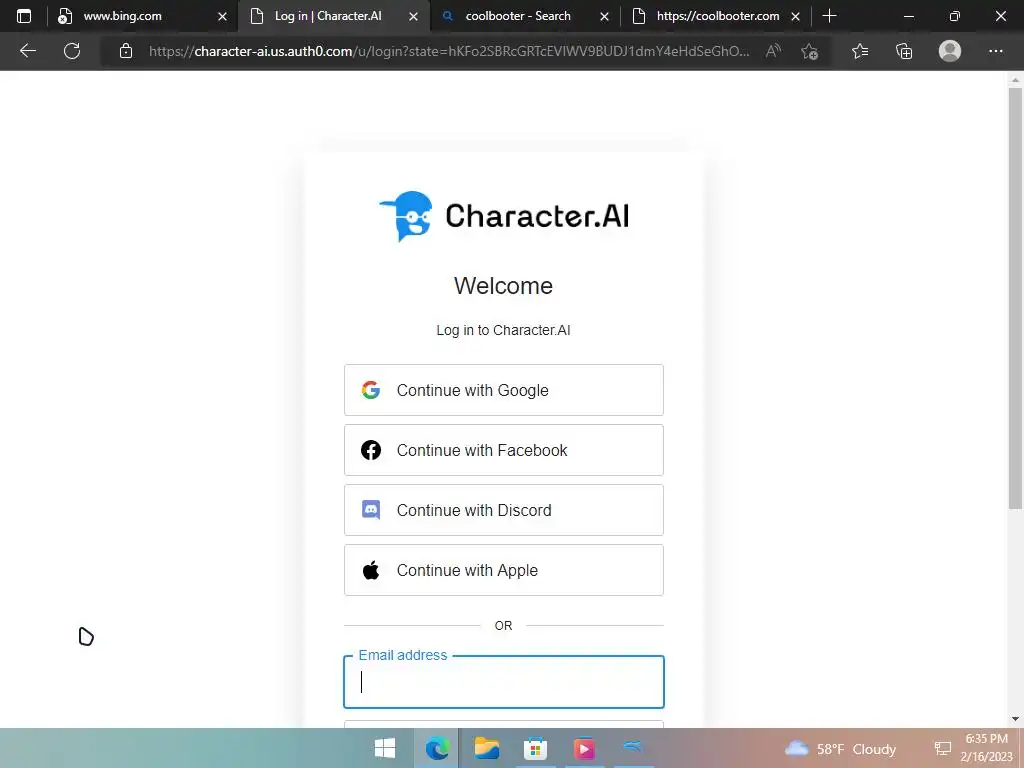Open the Windows Start menu

[x=385, y=748]
